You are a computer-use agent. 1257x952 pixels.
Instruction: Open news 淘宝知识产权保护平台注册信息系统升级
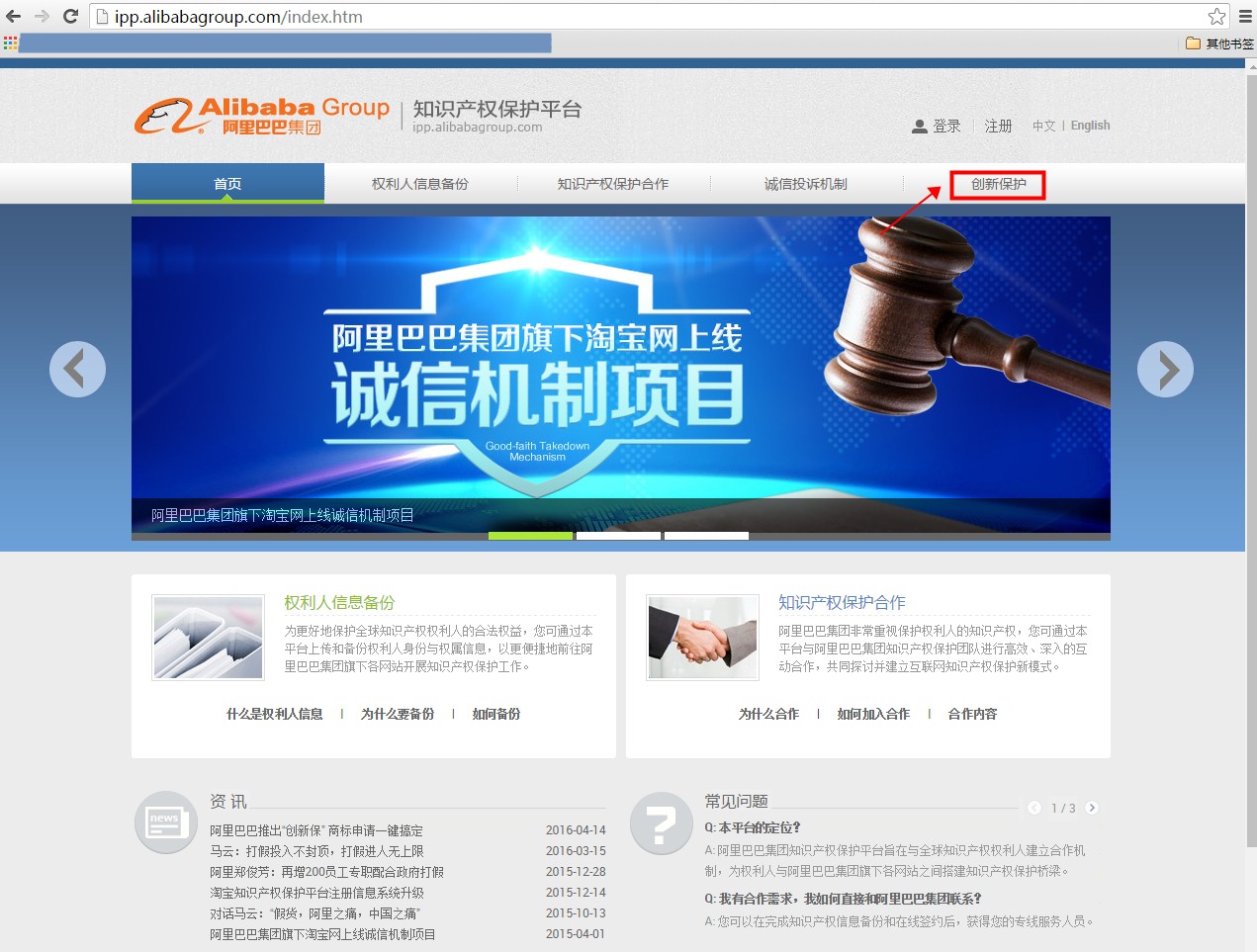click(316, 893)
